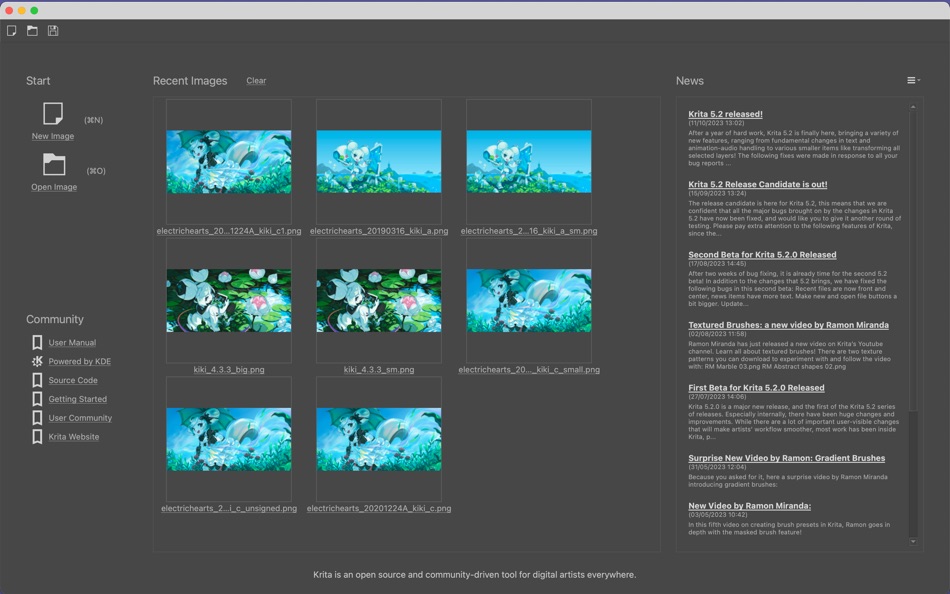The image size is (950, 594).
Task: Open recent image thumbnail ending kiki_c1.png
Action: pos(229,162)
